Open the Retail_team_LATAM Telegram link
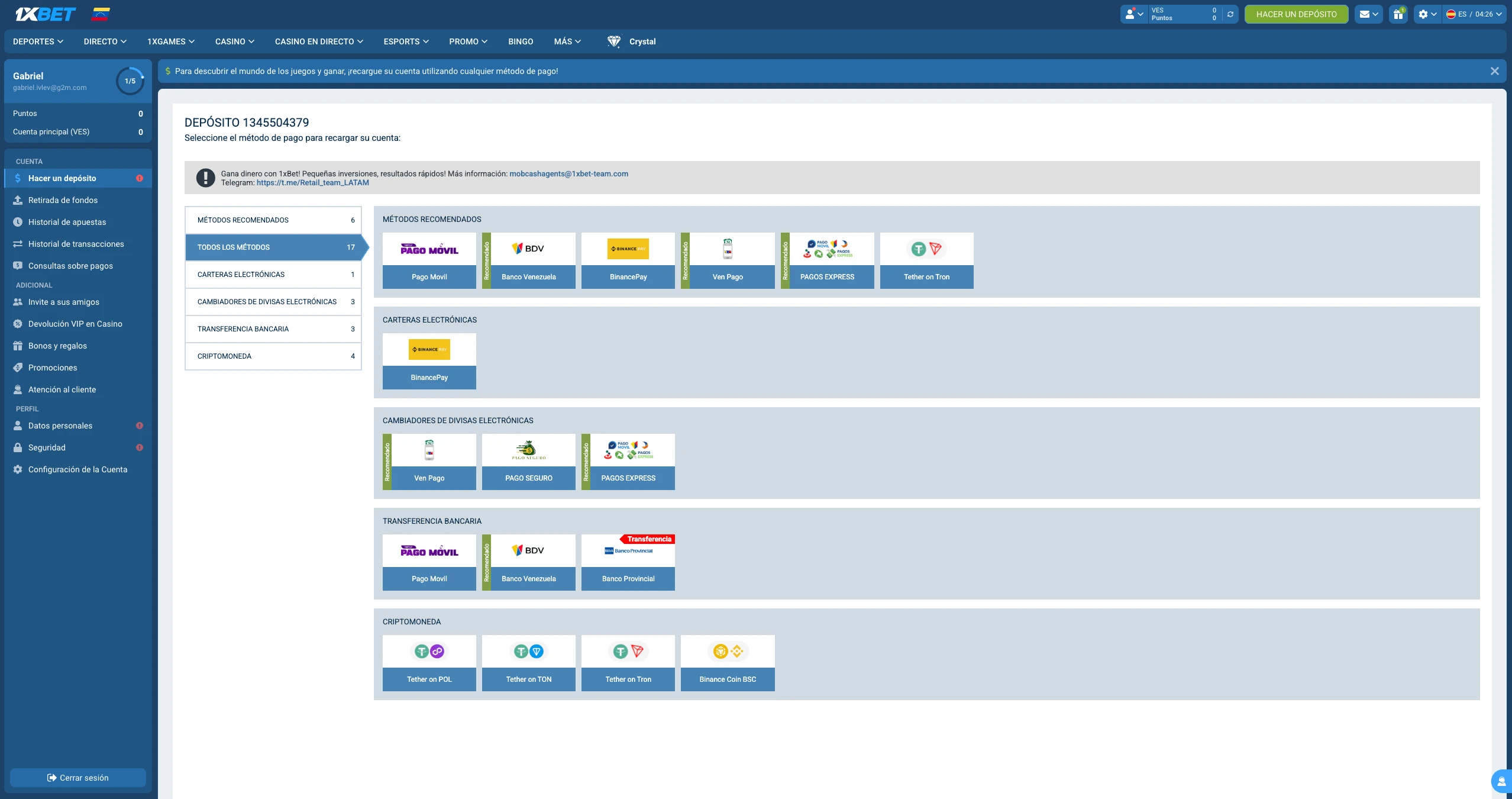1512x799 pixels. pyautogui.click(x=312, y=183)
